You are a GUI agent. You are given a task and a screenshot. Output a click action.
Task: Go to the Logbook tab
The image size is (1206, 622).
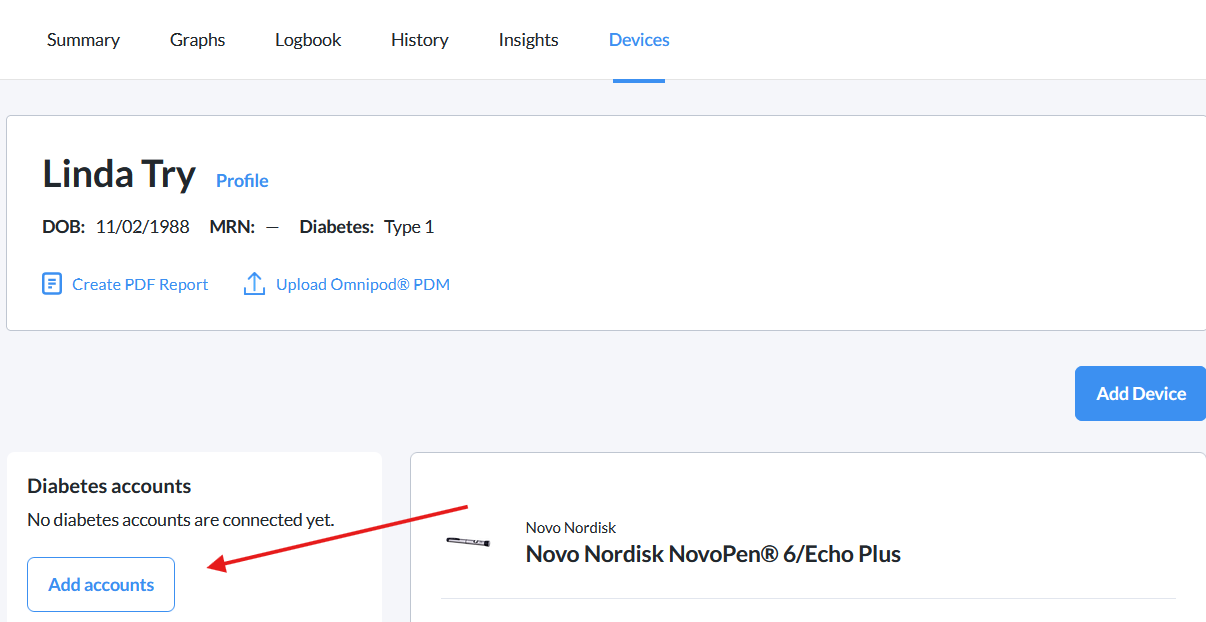pos(308,40)
